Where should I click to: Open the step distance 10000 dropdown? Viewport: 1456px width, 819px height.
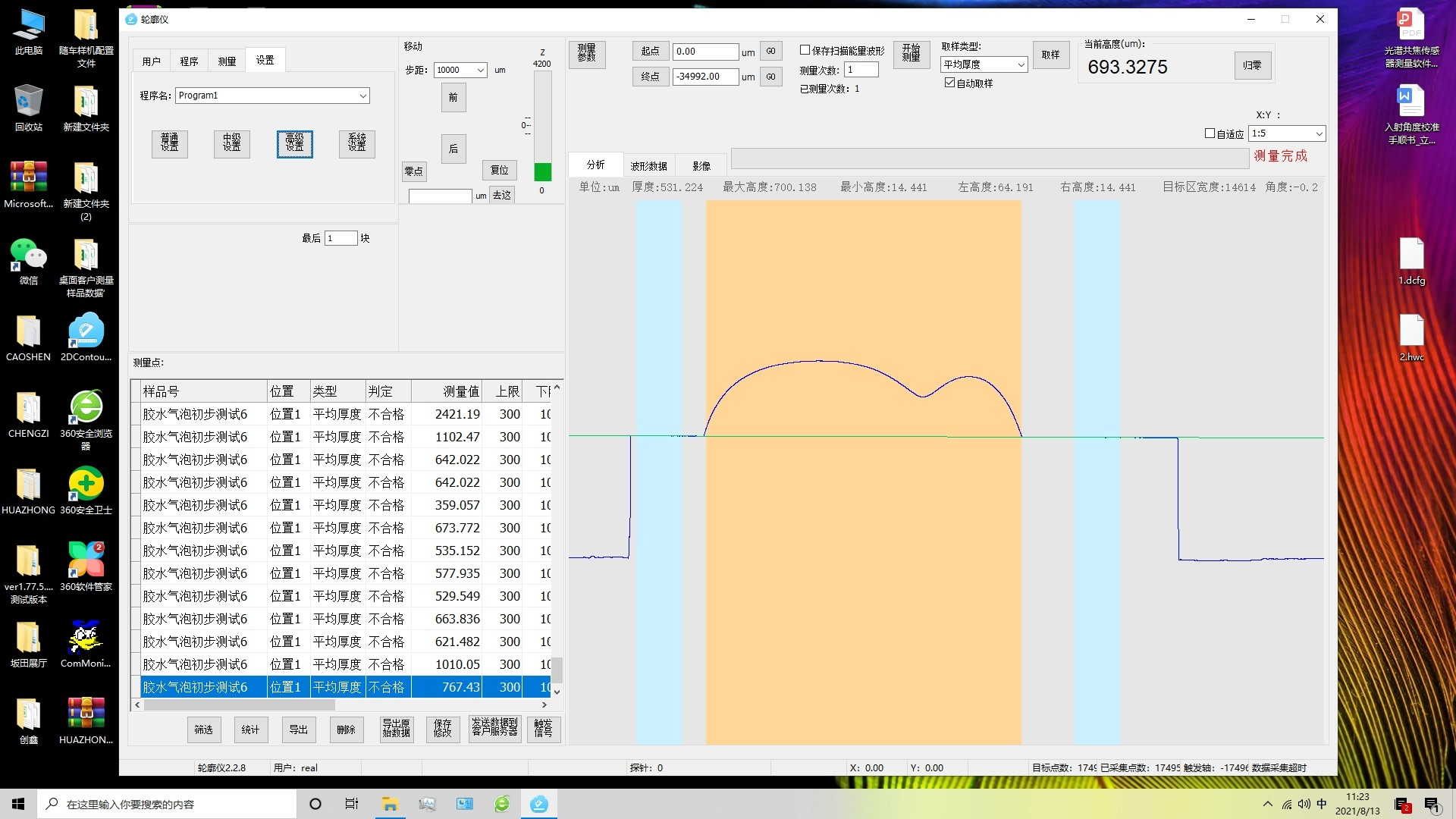coord(480,70)
